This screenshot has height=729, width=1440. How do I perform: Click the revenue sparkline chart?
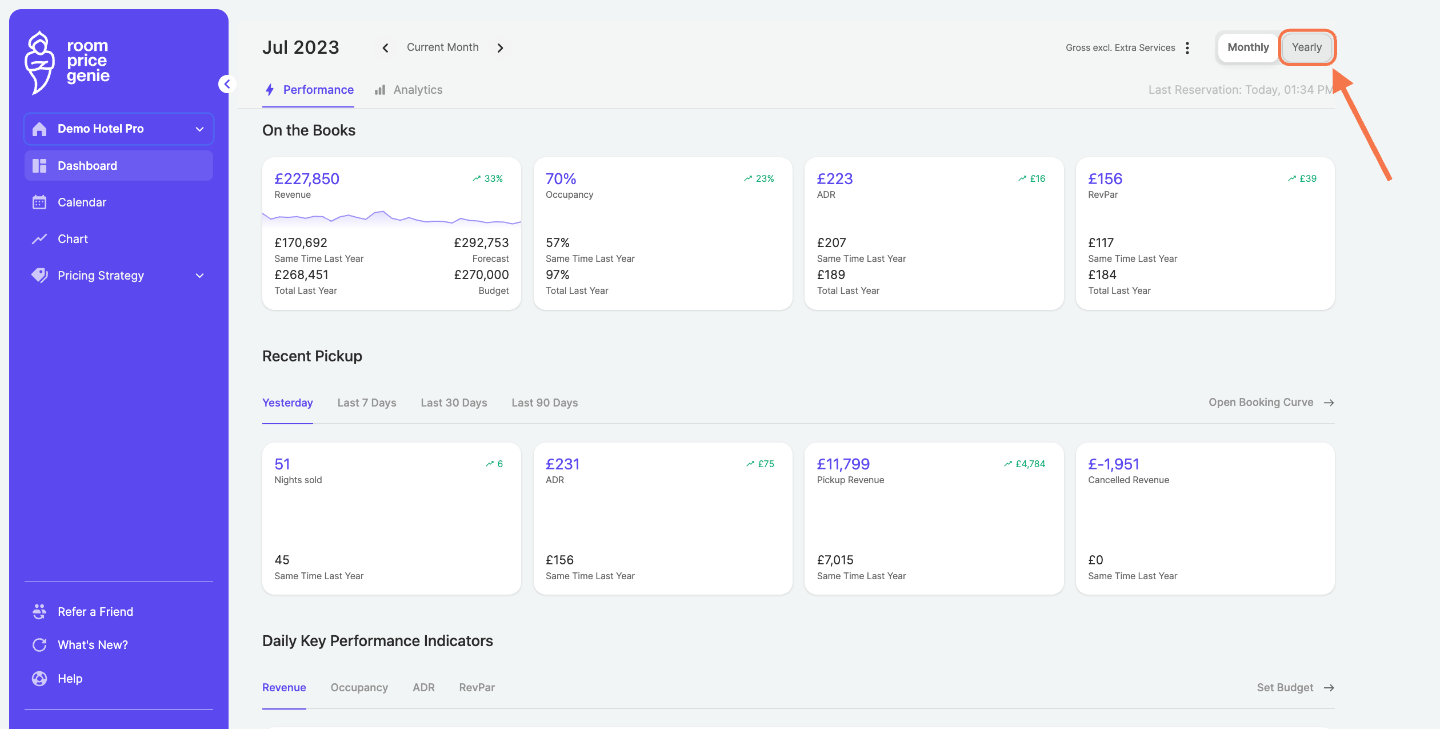391,218
